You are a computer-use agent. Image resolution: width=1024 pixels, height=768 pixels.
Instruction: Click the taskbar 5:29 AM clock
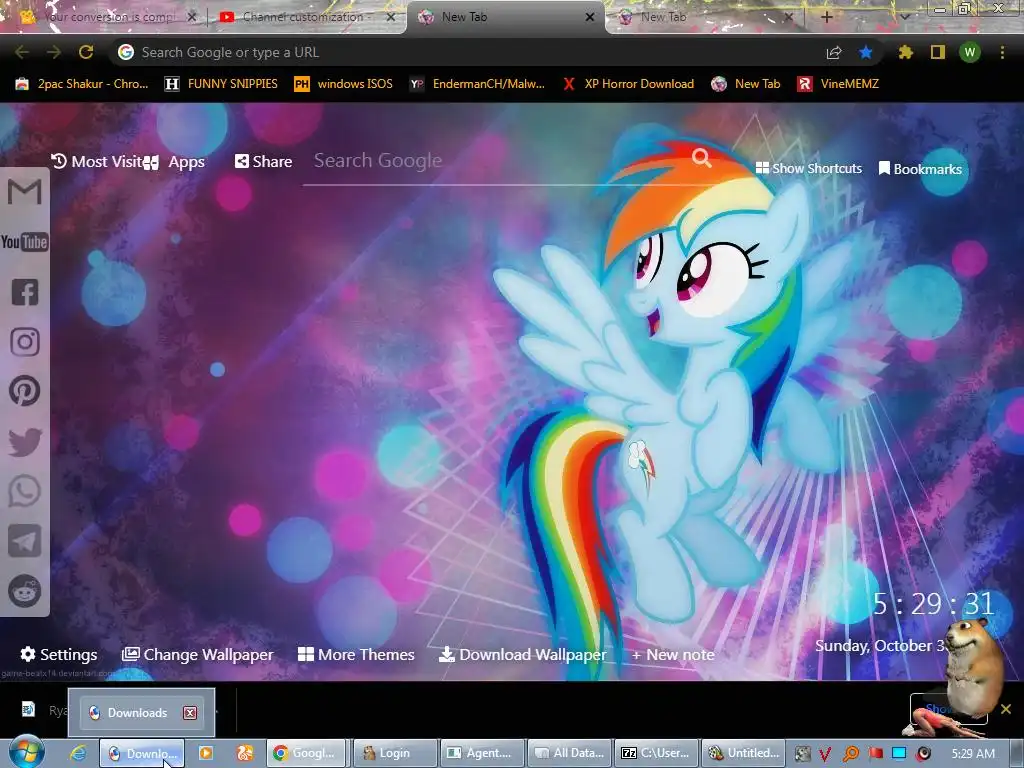coord(973,754)
